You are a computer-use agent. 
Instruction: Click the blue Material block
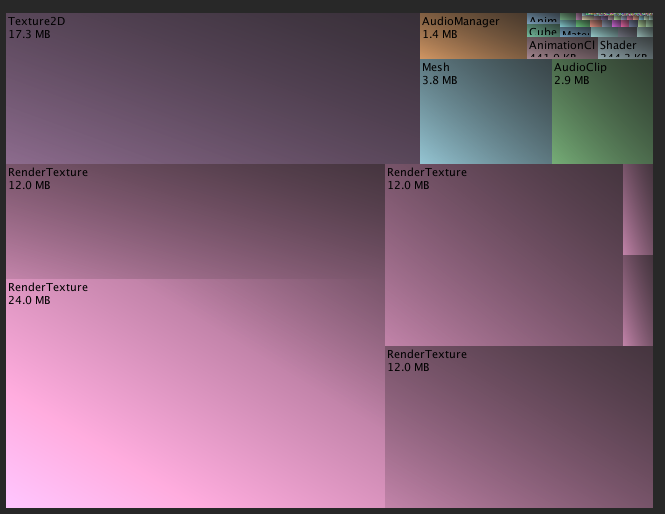(x=575, y=34)
